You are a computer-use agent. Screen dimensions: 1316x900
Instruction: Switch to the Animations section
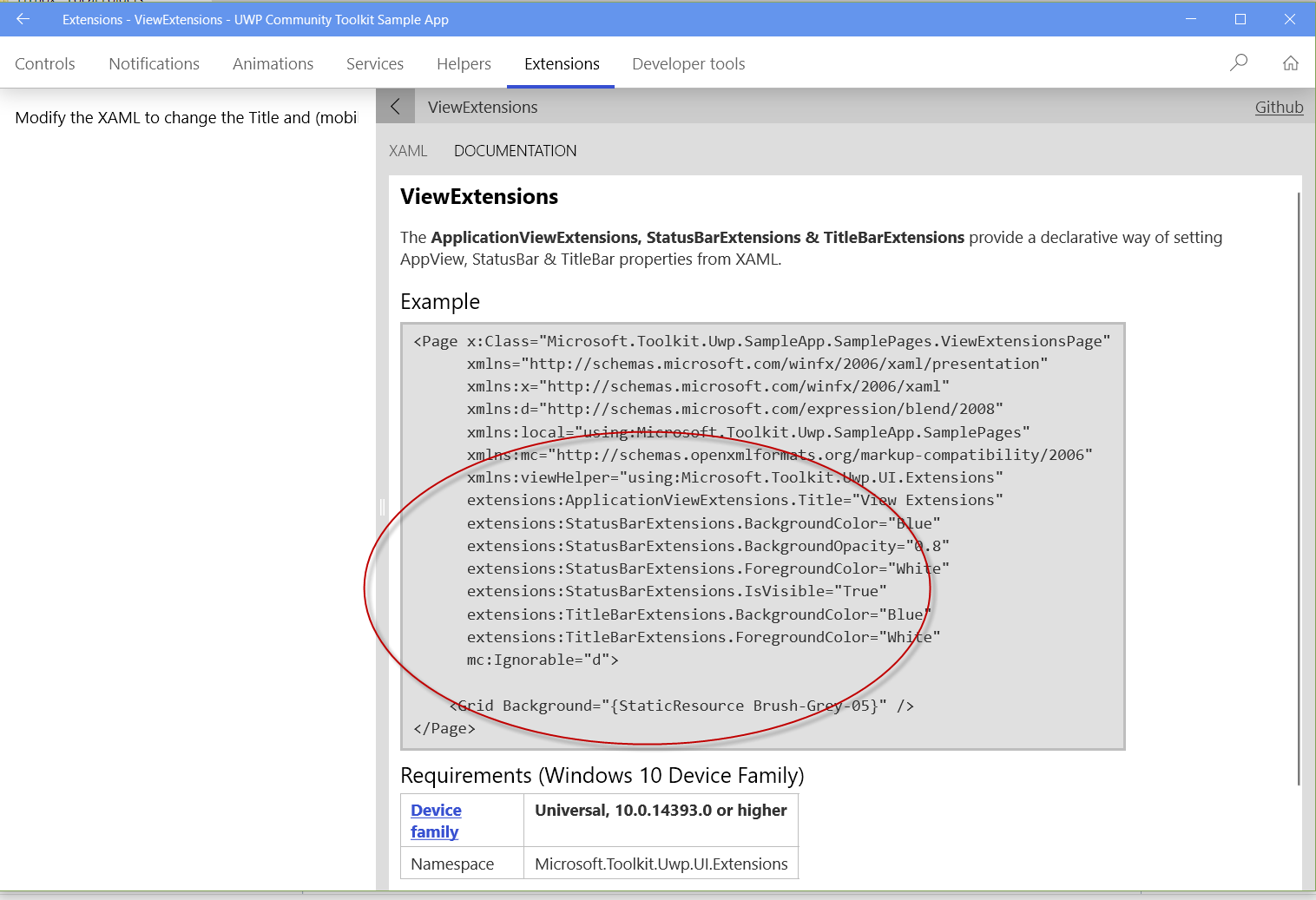point(273,63)
